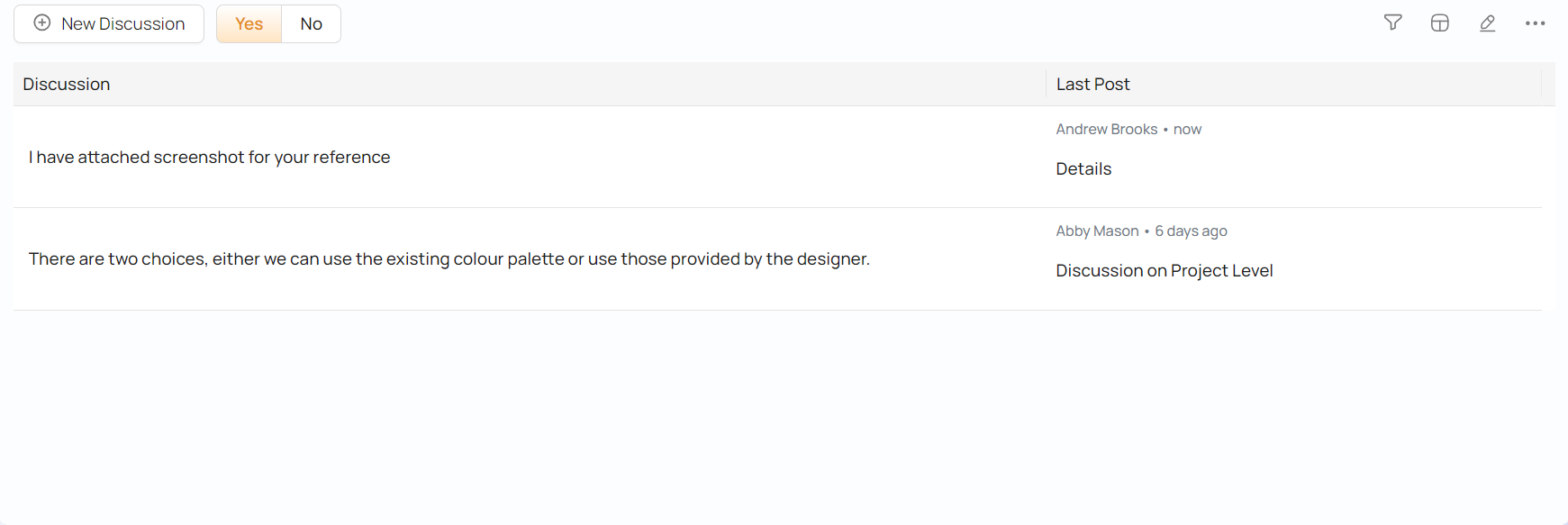Viewport: 1568px width, 525px height.
Task: Open the filter funnel icon
Action: 1392,23
